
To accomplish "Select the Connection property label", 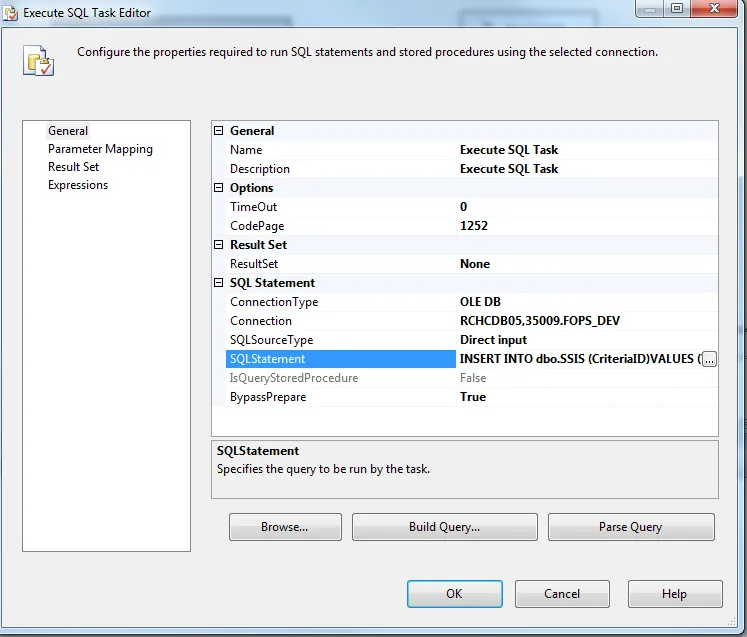I will point(261,321).
